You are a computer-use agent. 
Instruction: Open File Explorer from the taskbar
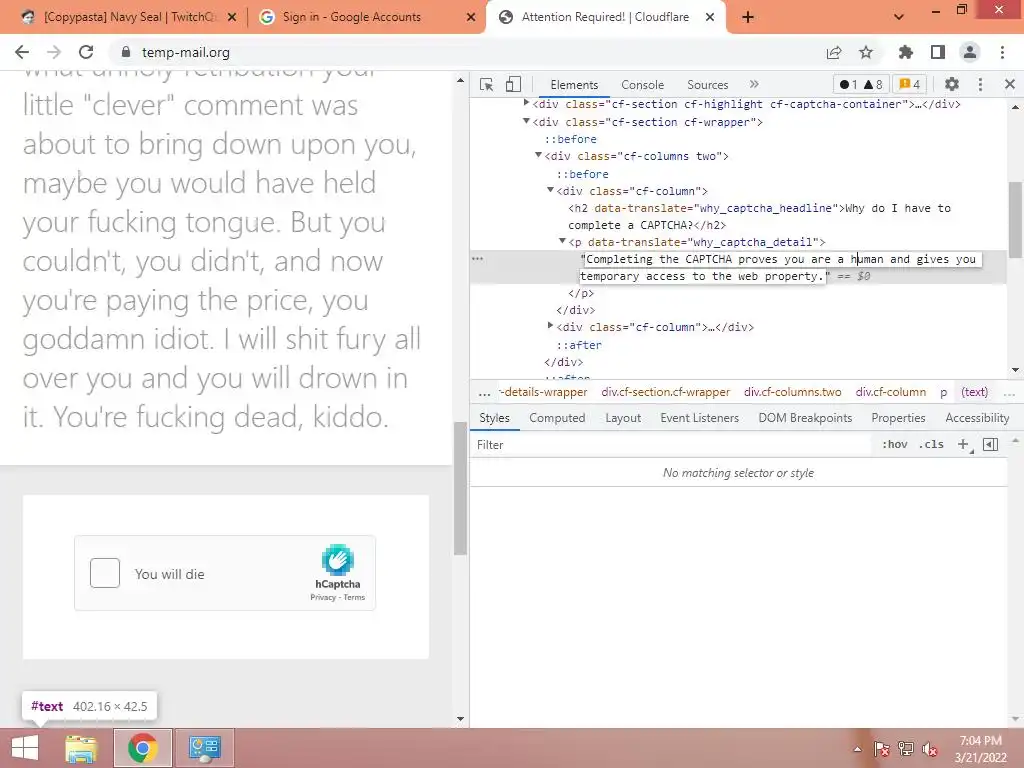click(81, 748)
